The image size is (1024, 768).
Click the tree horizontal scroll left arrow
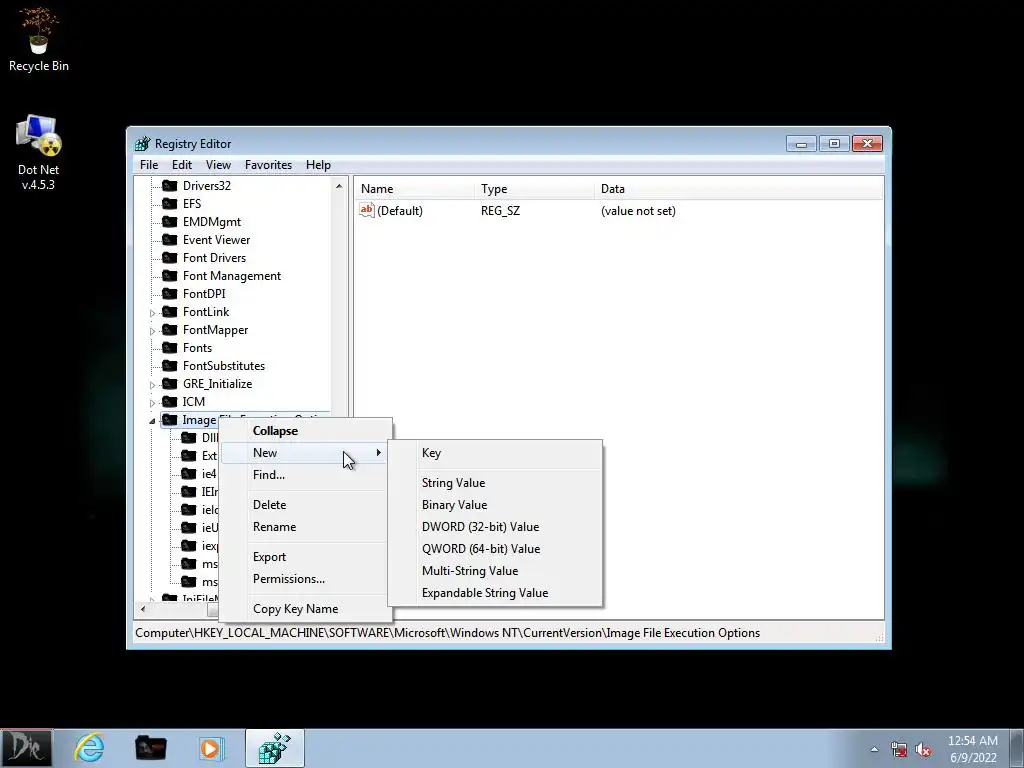click(x=143, y=609)
